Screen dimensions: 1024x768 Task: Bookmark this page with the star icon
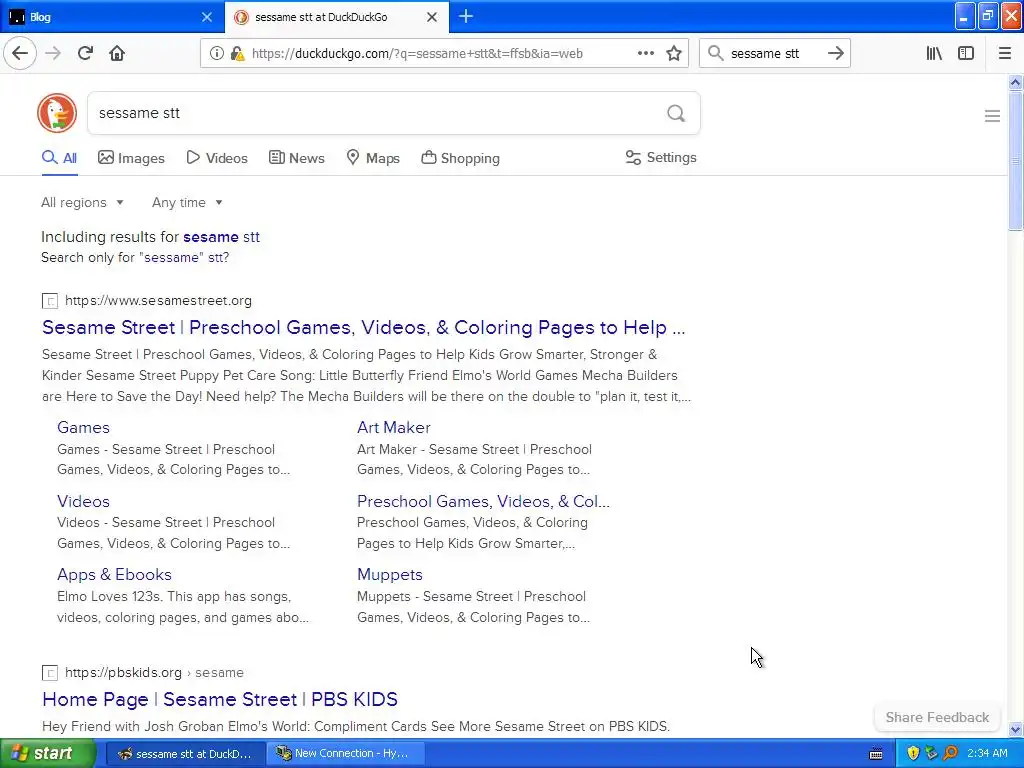674,54
